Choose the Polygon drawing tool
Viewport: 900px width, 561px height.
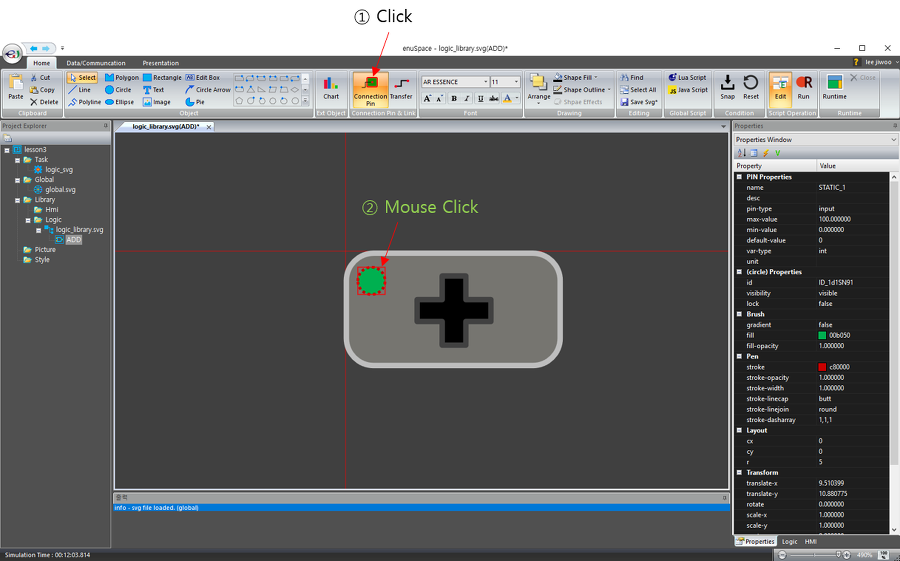[x=122, y=77]
